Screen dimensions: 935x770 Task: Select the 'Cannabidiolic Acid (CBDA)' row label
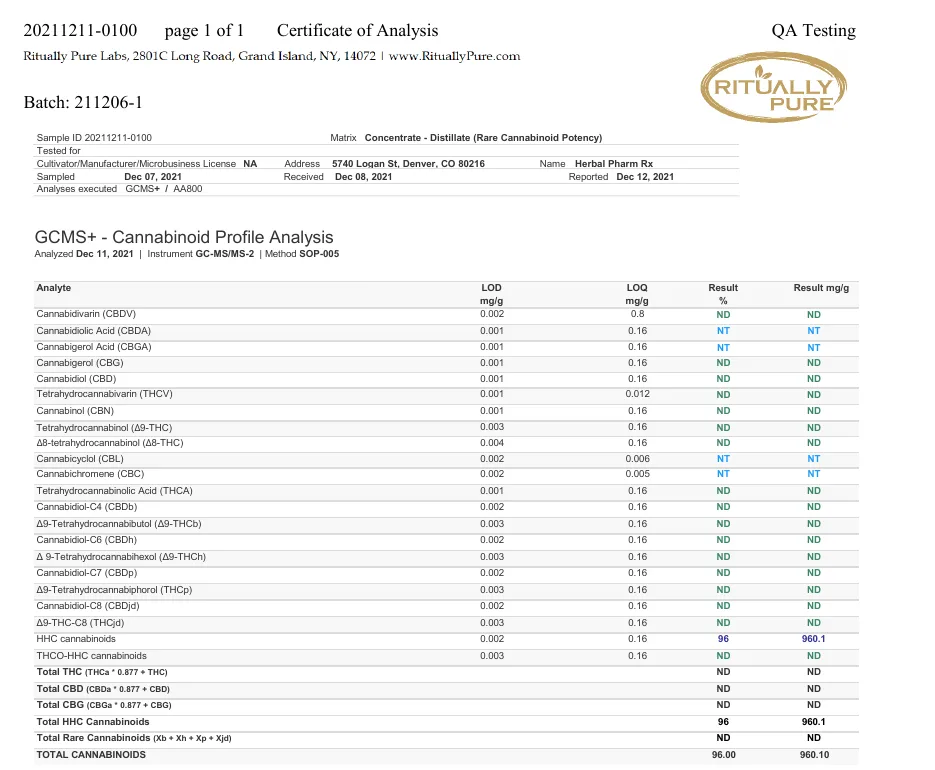pos(94,331)
